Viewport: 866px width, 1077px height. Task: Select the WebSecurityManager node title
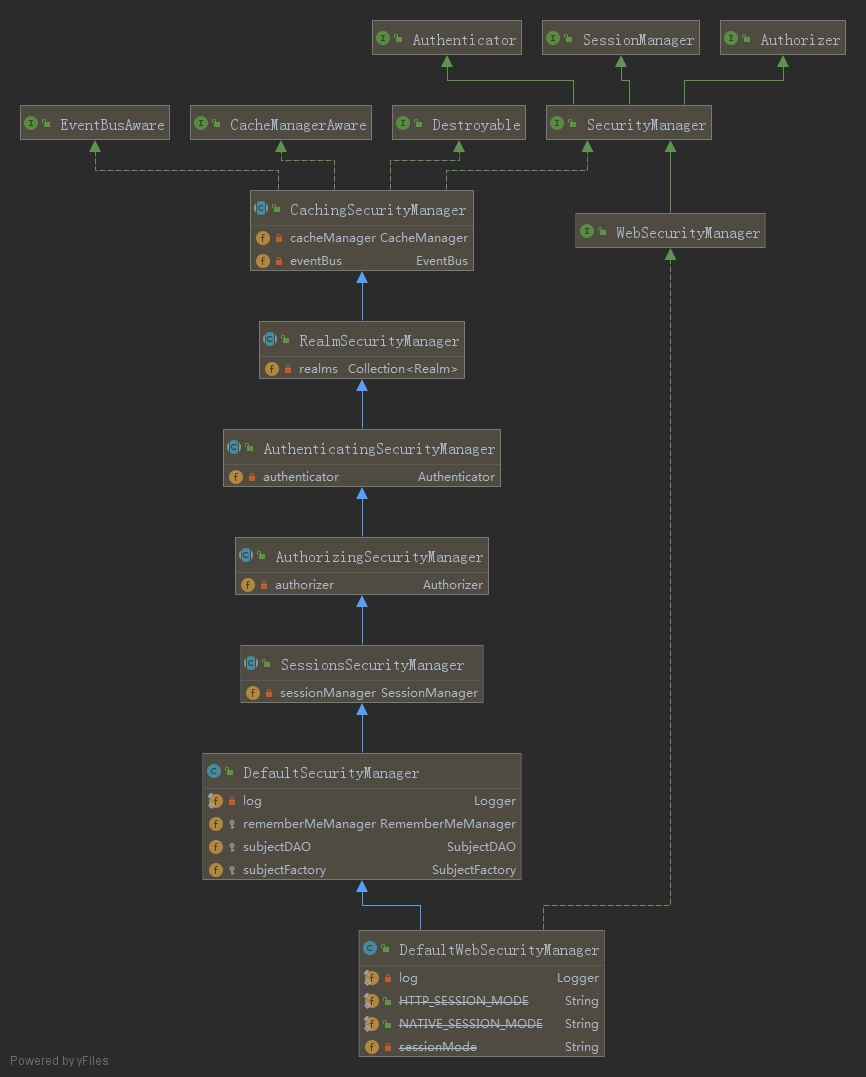(688, 233)
